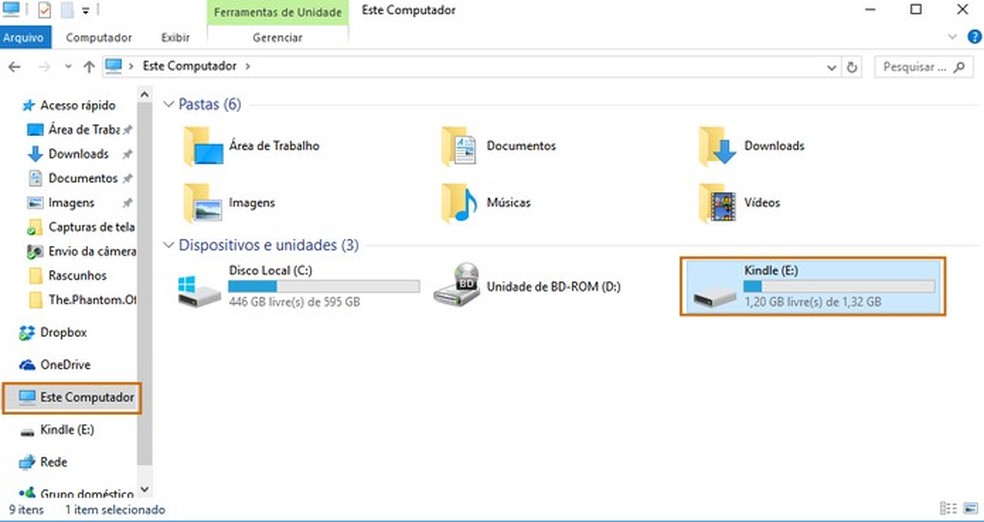Click the Back navigation arrow
The image size is (984, 522).
(x=14, y=67)
